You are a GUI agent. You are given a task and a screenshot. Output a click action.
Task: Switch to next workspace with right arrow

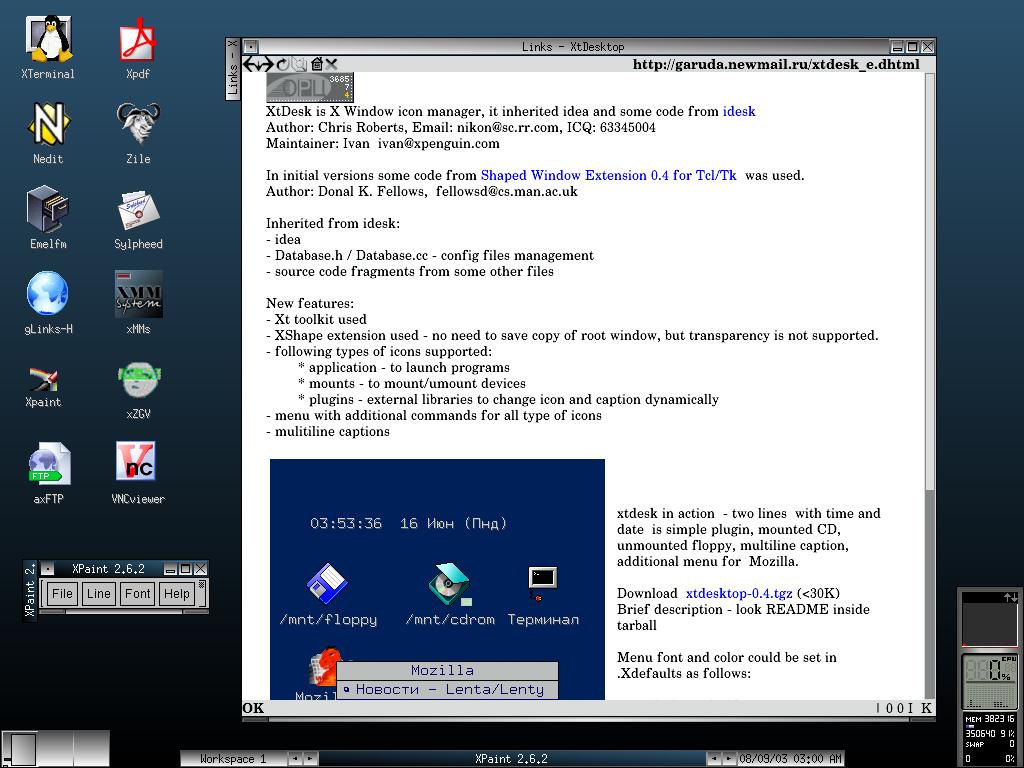point(310,759)
